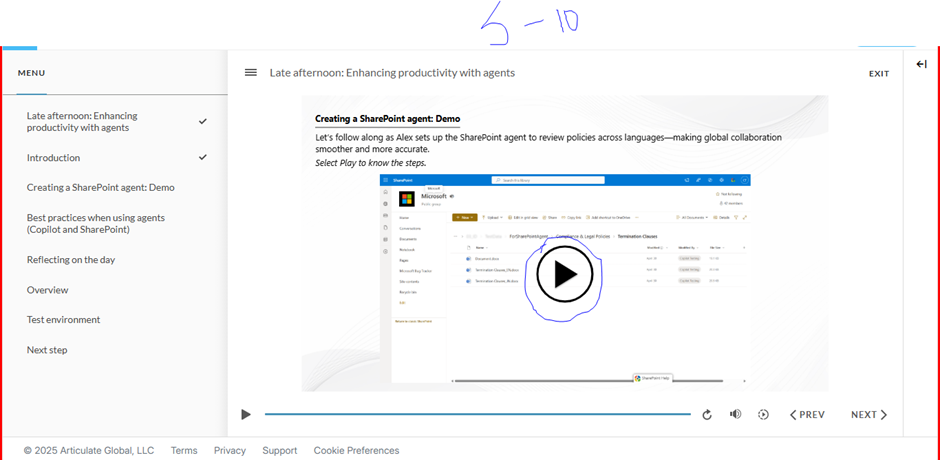Screen dimensions: 940x460
Task: Click 'Edit in grid view' in SharePoint demo
Action: [x=523, y=217]
